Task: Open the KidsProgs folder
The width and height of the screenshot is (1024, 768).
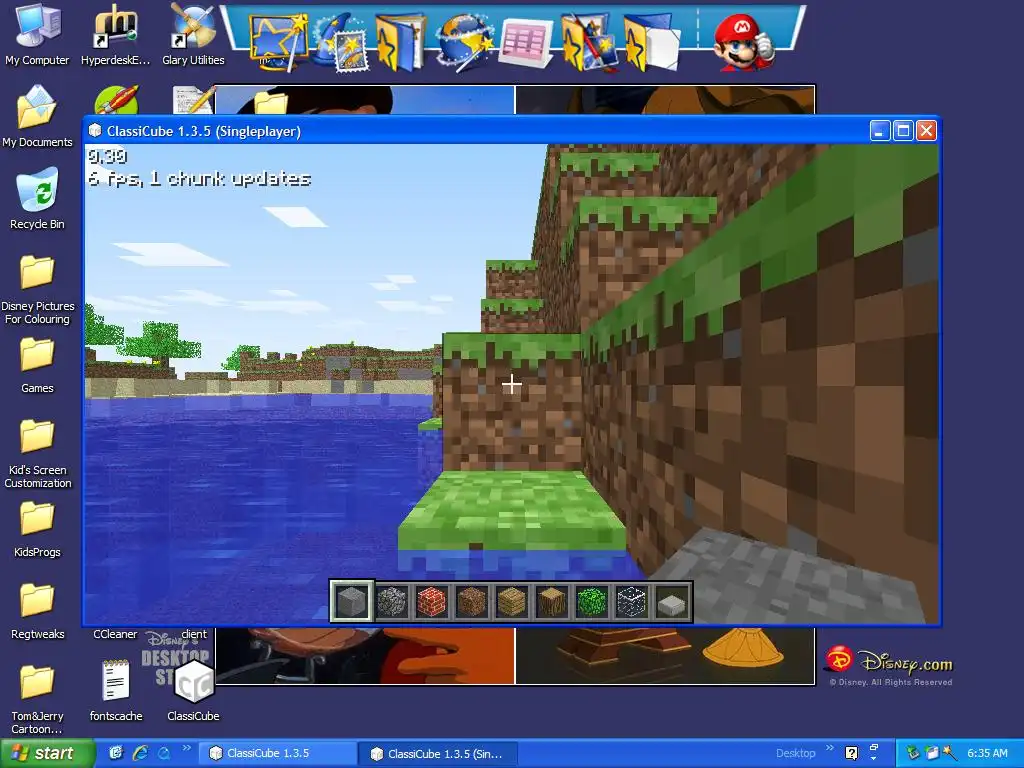Action: 37,530
